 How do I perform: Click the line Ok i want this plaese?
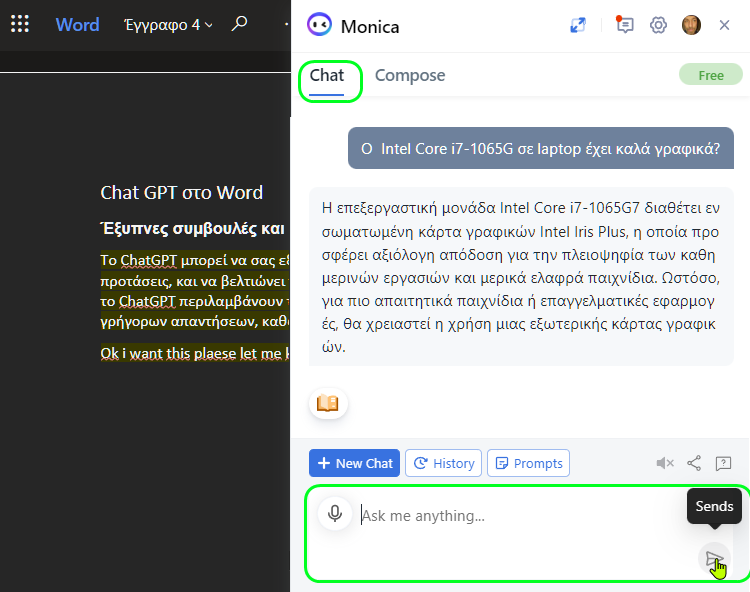[195, 353]
